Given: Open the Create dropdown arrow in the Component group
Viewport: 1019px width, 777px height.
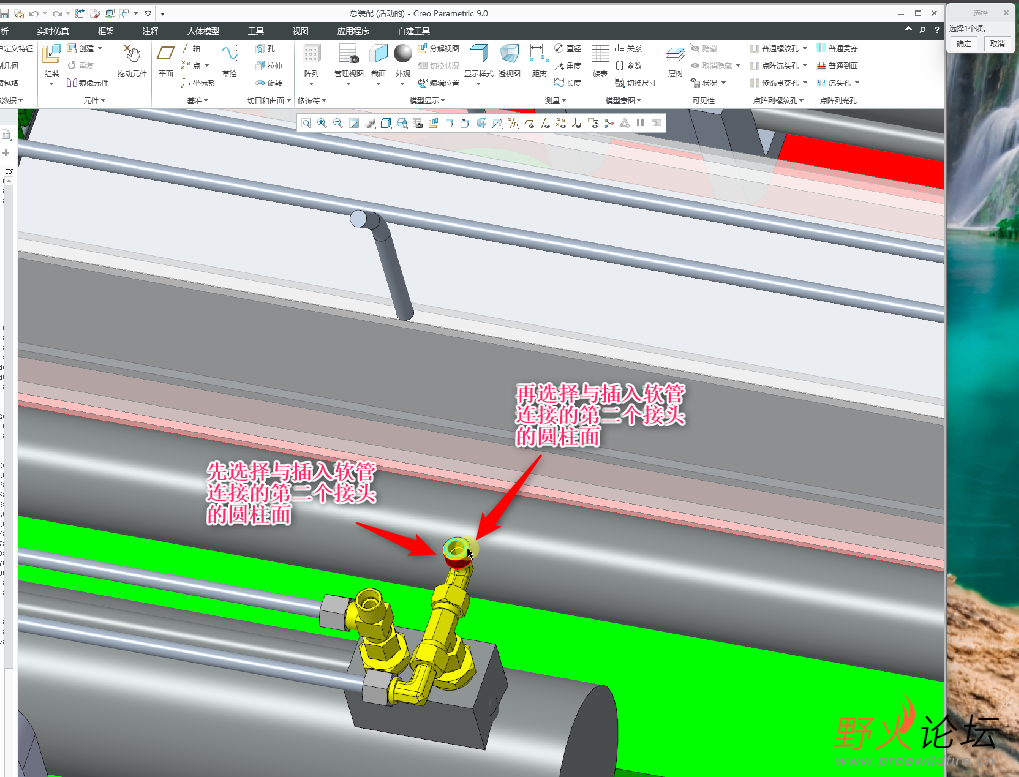Looking at the screenshot, I should (x=100, y=49).
